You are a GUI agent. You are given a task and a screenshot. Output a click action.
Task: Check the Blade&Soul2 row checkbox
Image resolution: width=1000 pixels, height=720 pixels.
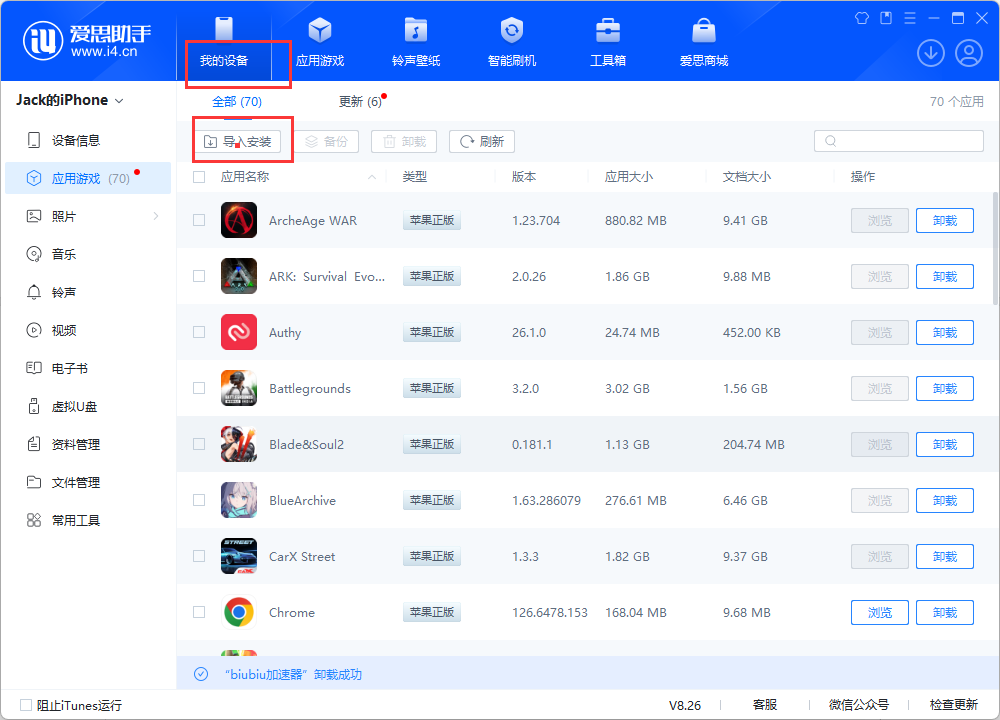pyautogui.click(x=199, y=444)
